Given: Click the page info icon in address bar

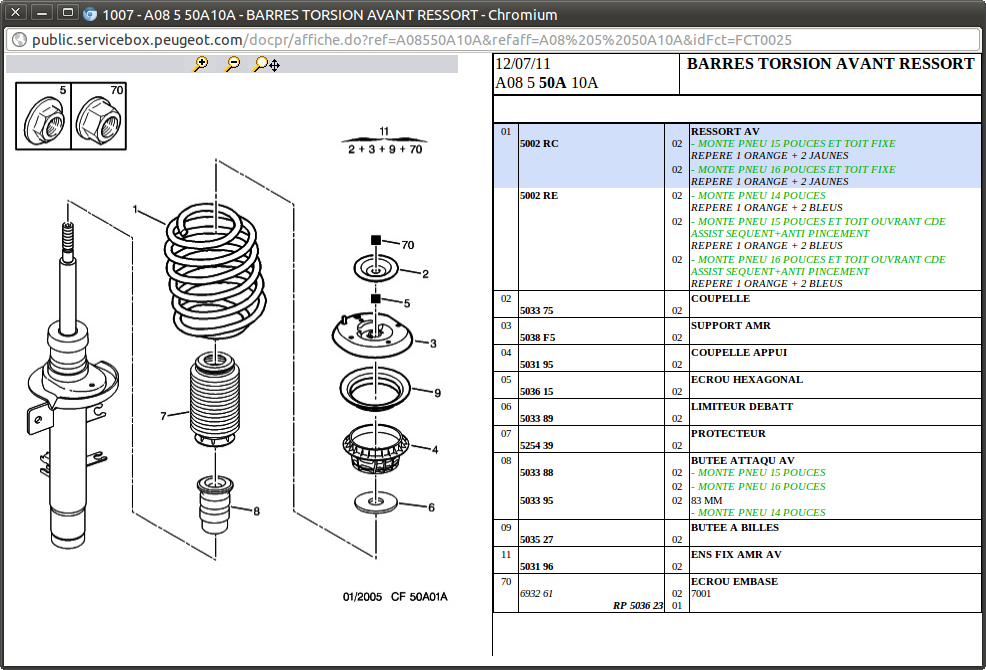Looking at the screenshot, I should [x=19, y=40].
